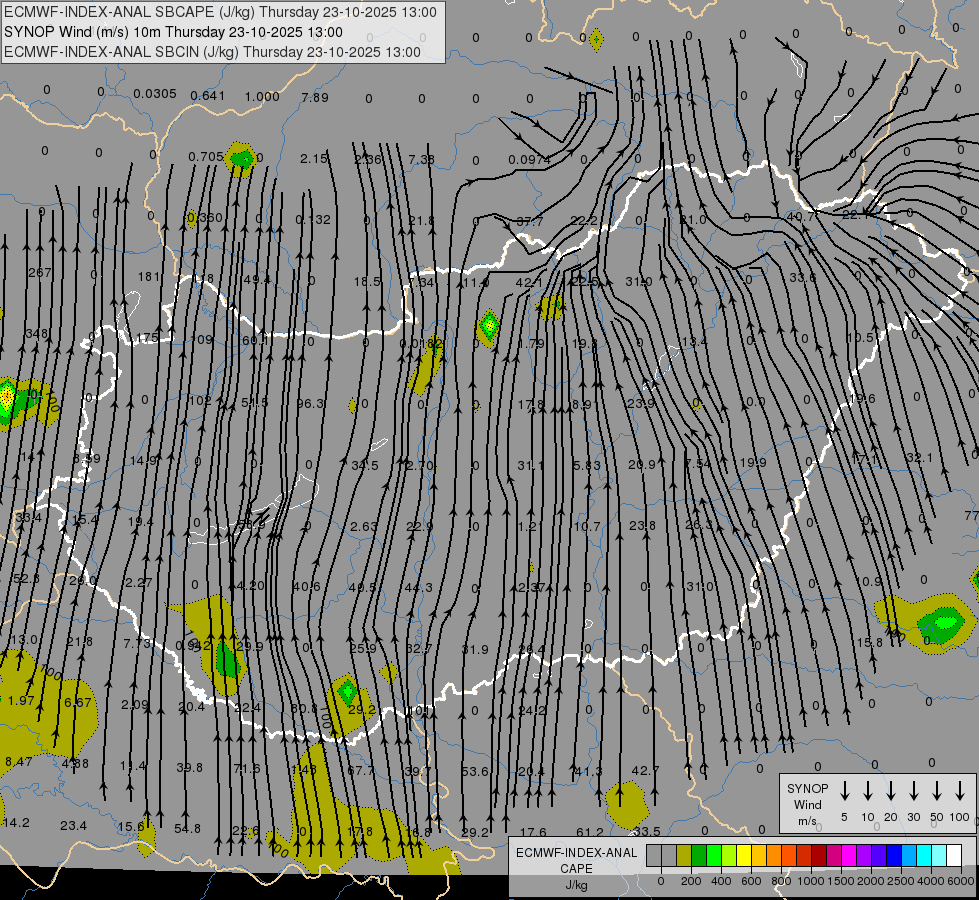Click the SYNOP Wind 10m title line
The width and height of the screenshot is (979, 900).
point(174,32)
